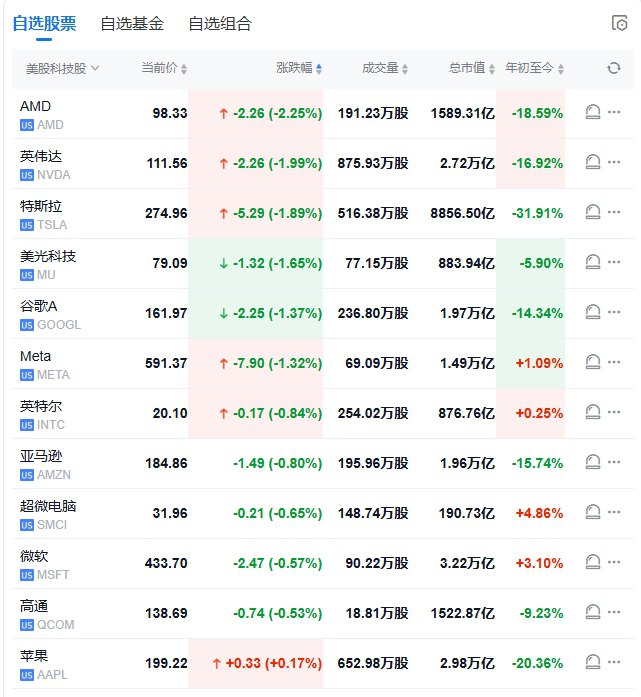This screenshot has width=641, height=697.
Task: Click the change -1.32 (-1.65%) for Micron
Action: click(x=277, y=263)
